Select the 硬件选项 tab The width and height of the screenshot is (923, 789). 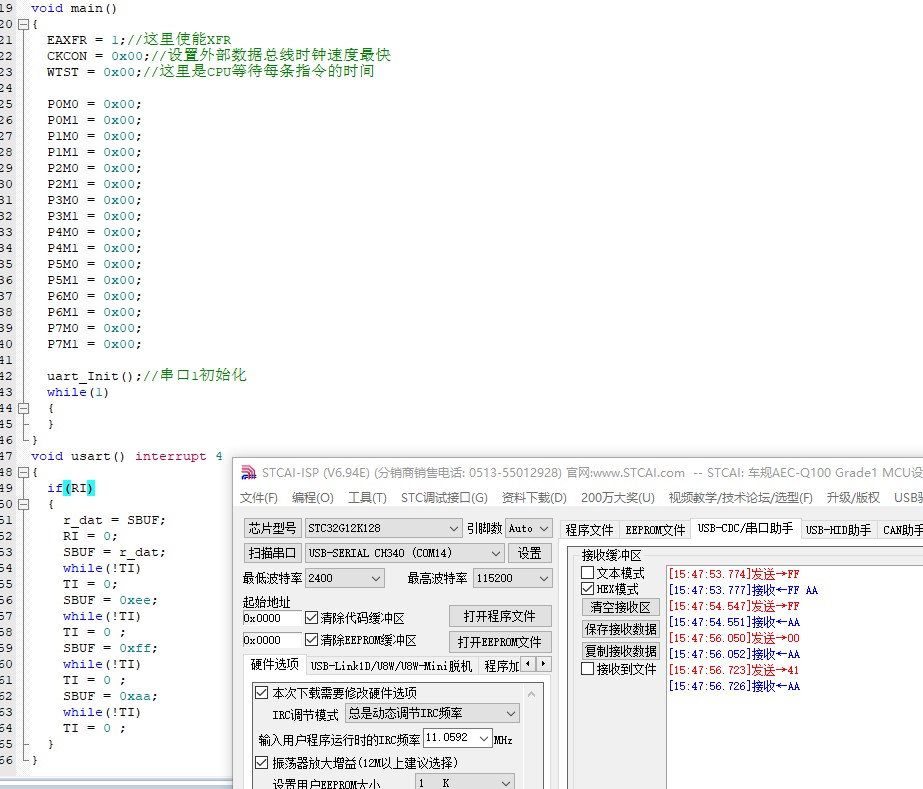click(274, 665)
